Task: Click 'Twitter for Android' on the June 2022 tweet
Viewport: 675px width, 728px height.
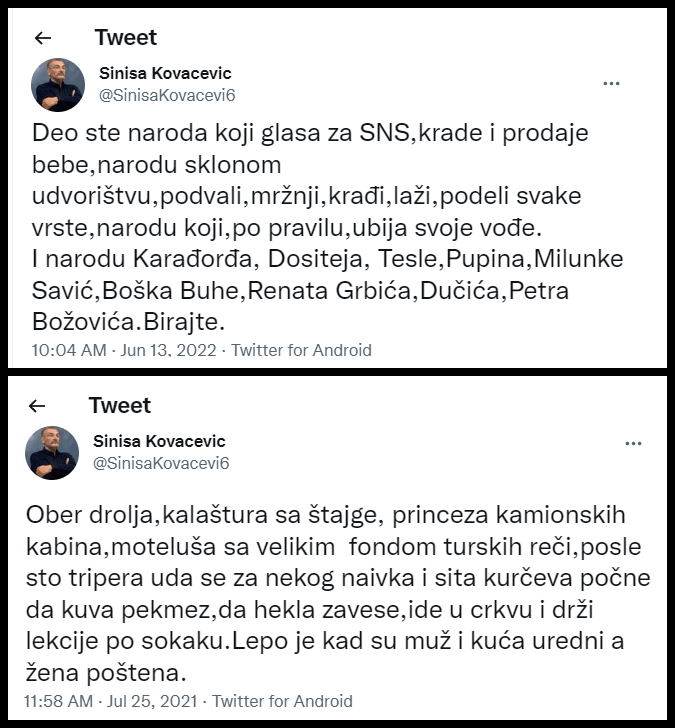Action: click(301, 350)
